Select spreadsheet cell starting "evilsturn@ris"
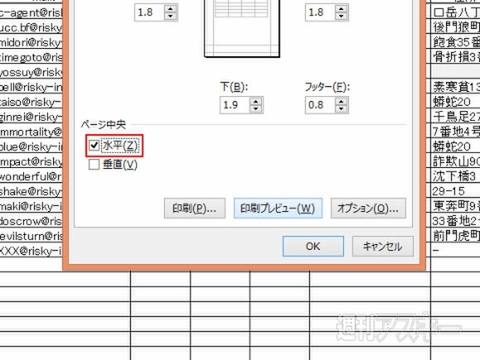Viewport: 480px width, 360px height. (31, 236)
